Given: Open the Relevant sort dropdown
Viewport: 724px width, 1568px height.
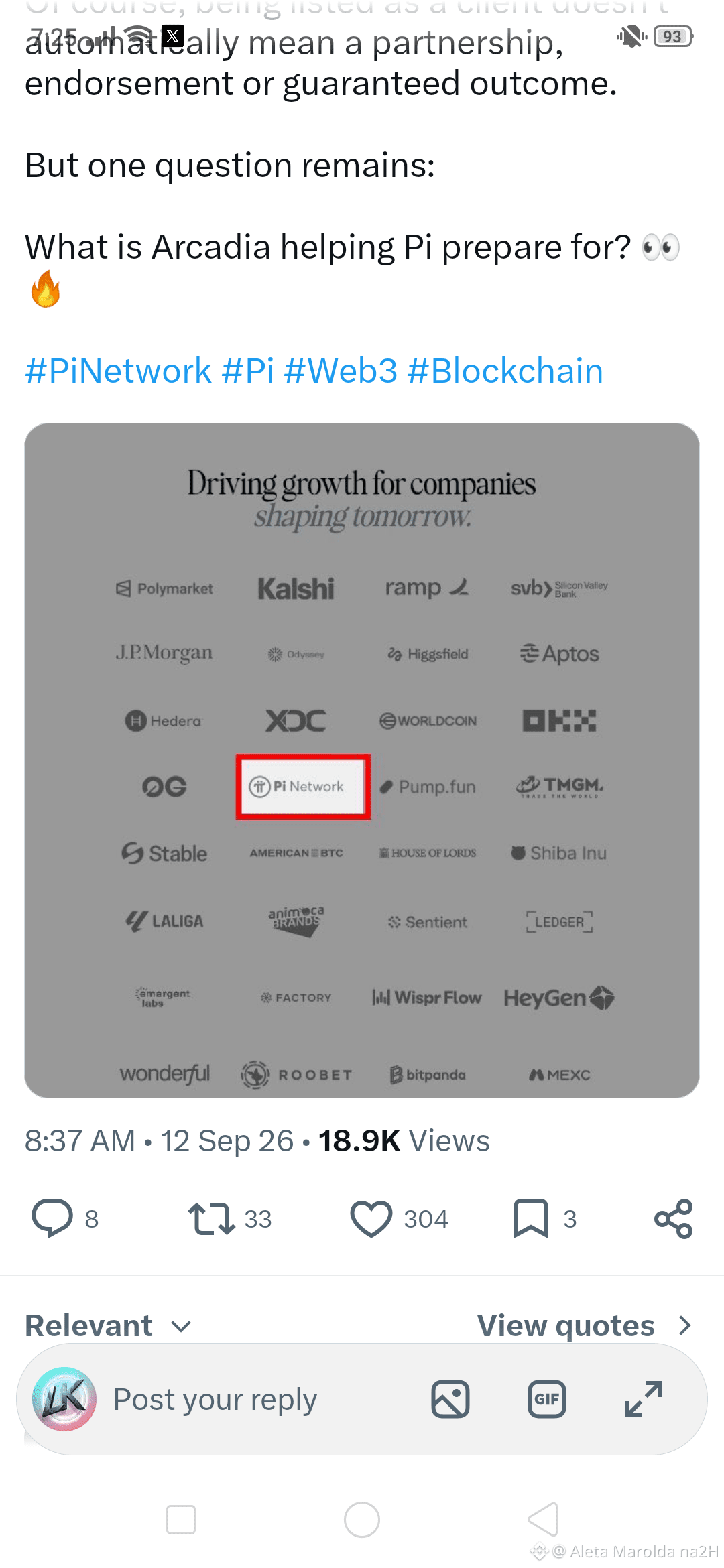Looking at the screenshot, I should pos(109,1325).
